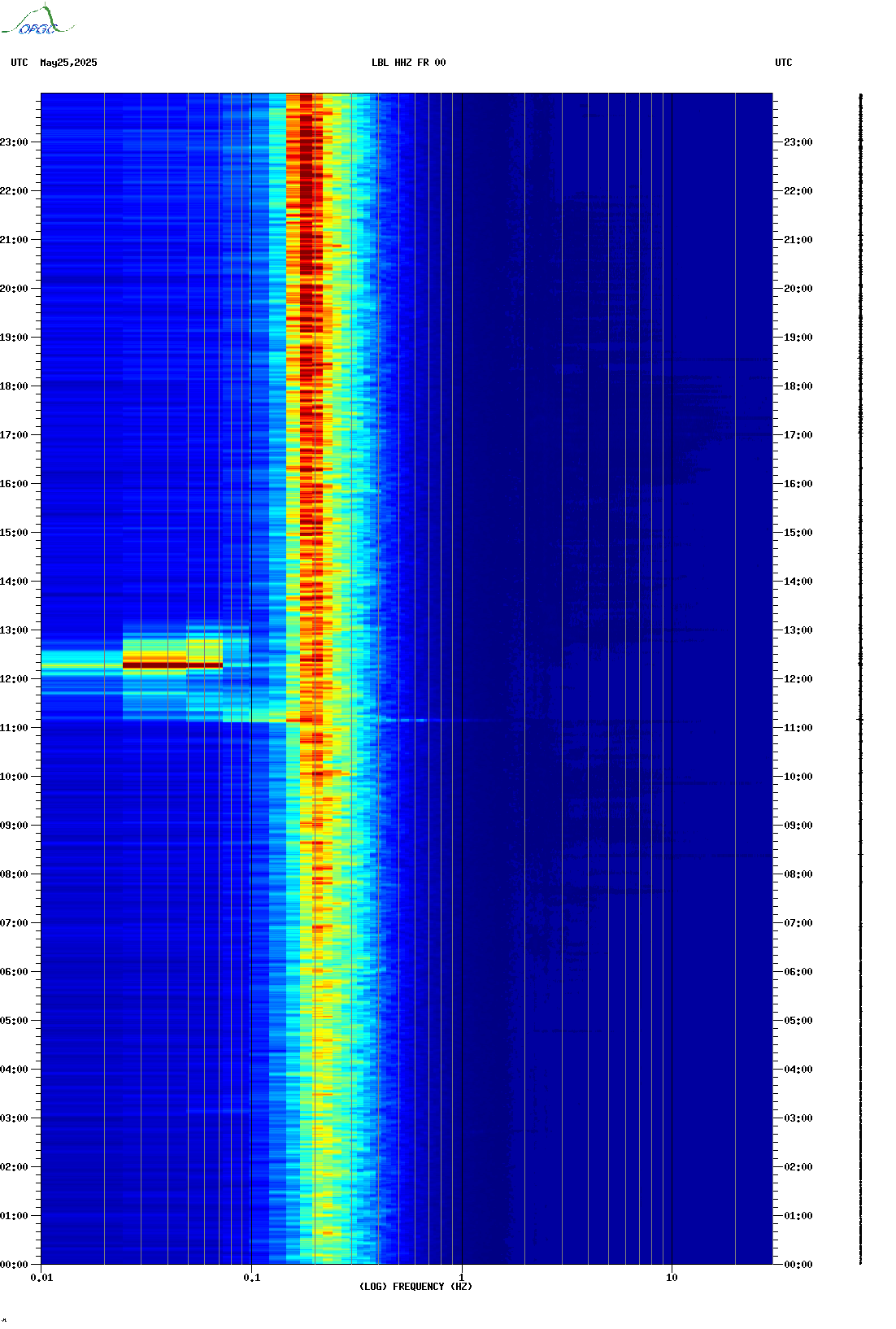The width and height of the screenshot is (896, 1329).
Task: Click the left 01:00 time label
Action: tap(14, 1216)
